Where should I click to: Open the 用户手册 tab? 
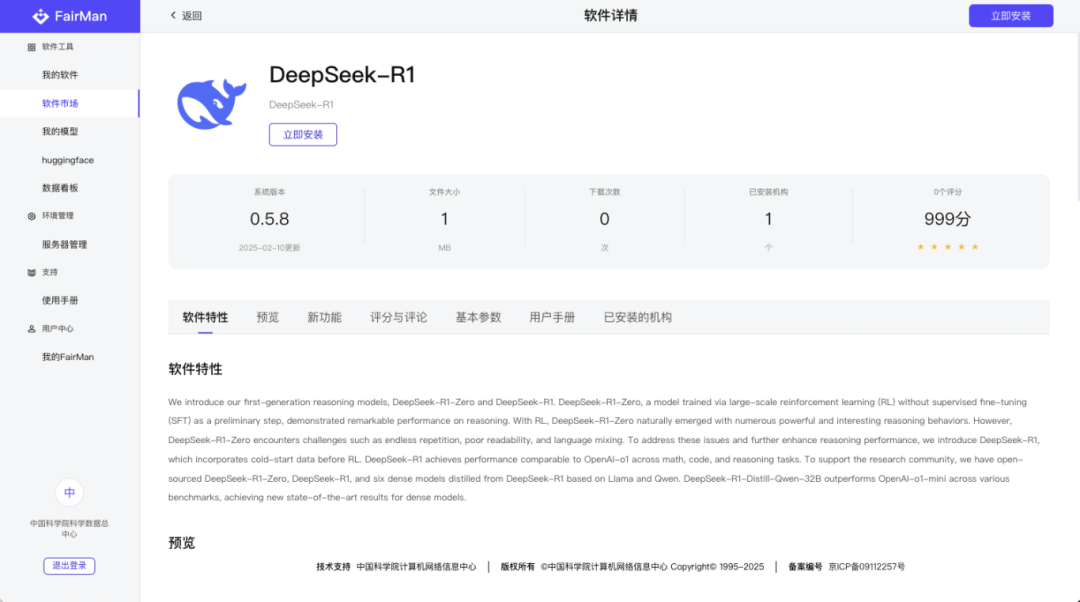pyautogui.click(x=552, y=318)
